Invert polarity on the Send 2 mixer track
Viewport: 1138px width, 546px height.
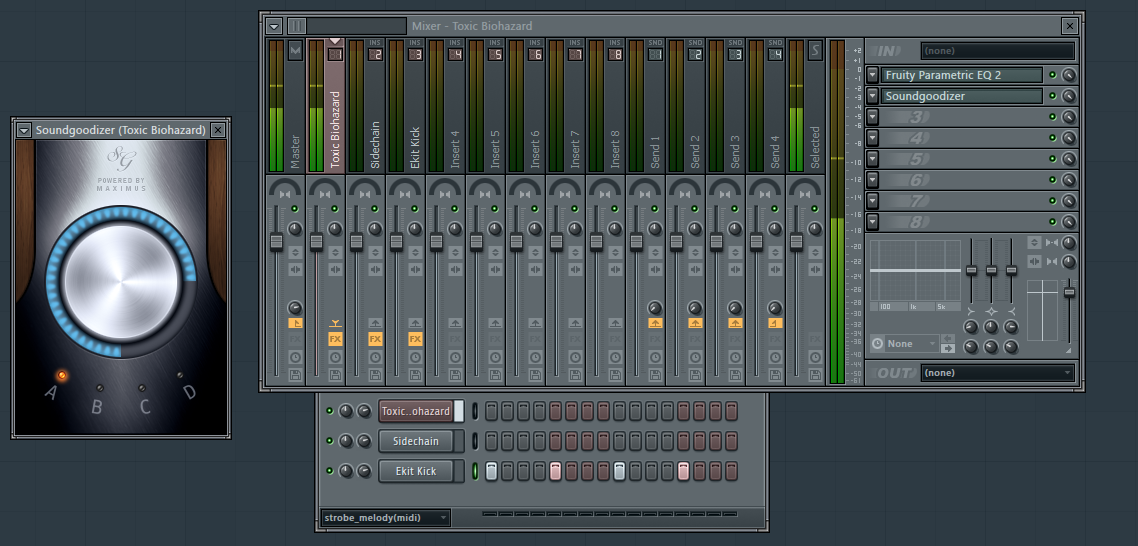point(695,253)
